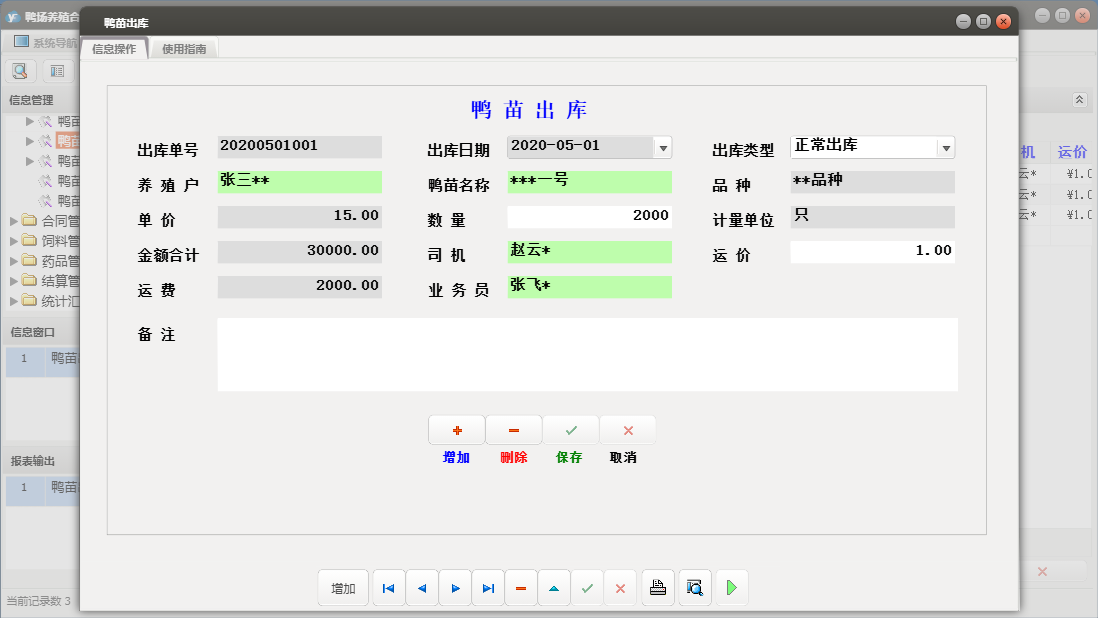Open print preview from the bottom toolbar
The height and width of the screenshot is (618, 1098).
(694, 588)
